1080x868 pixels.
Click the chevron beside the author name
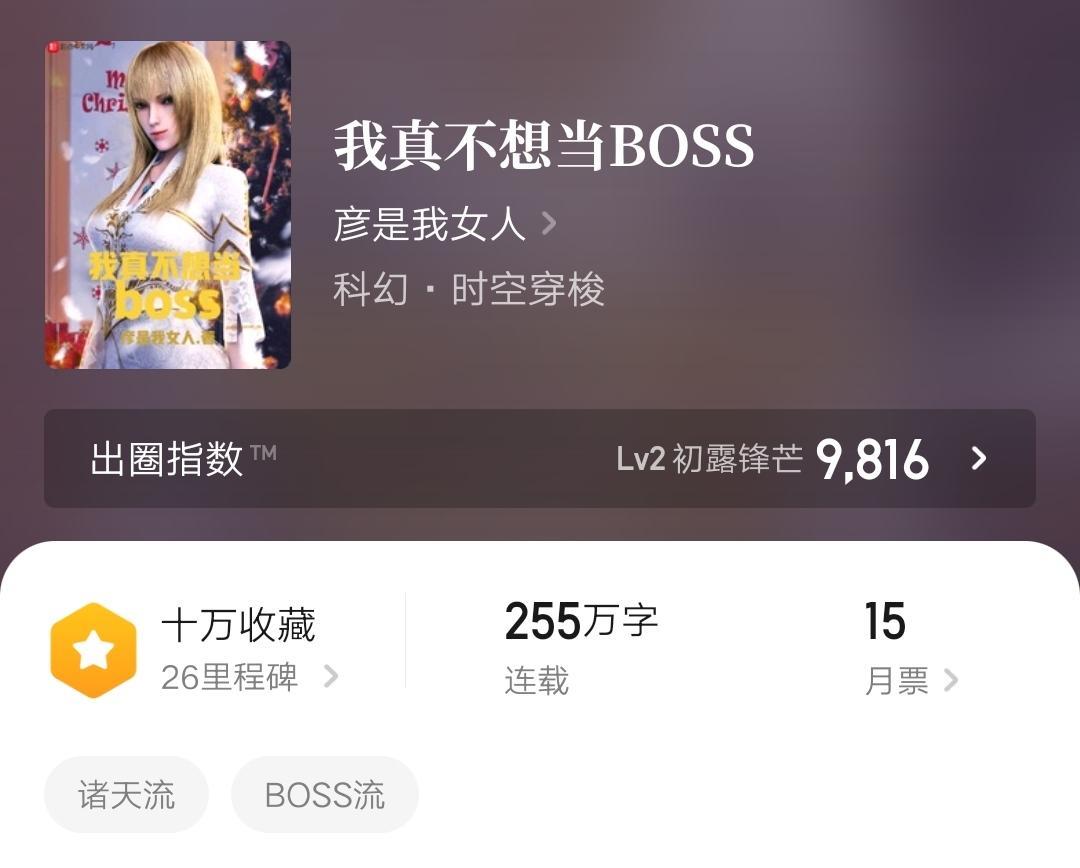[x=548, y=224]
